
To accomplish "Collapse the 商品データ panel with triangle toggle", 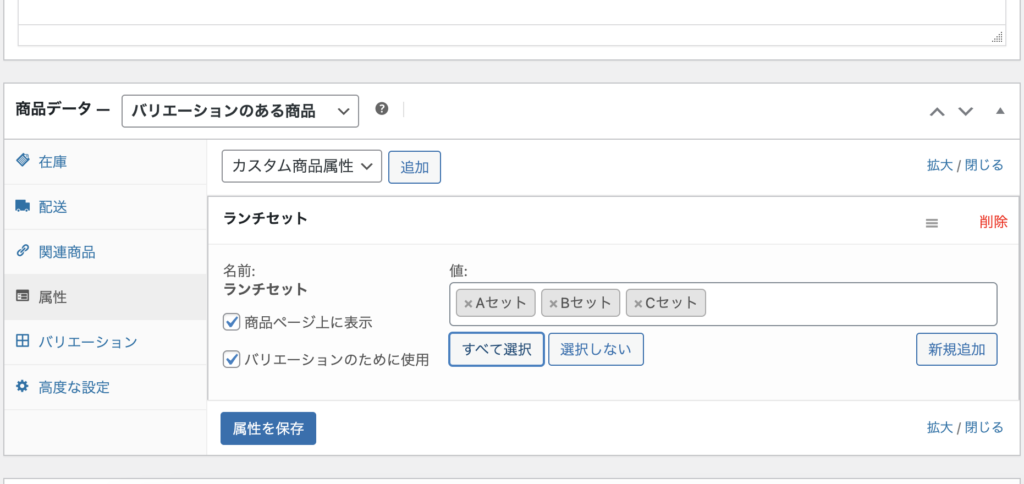I will point(1000,111).
